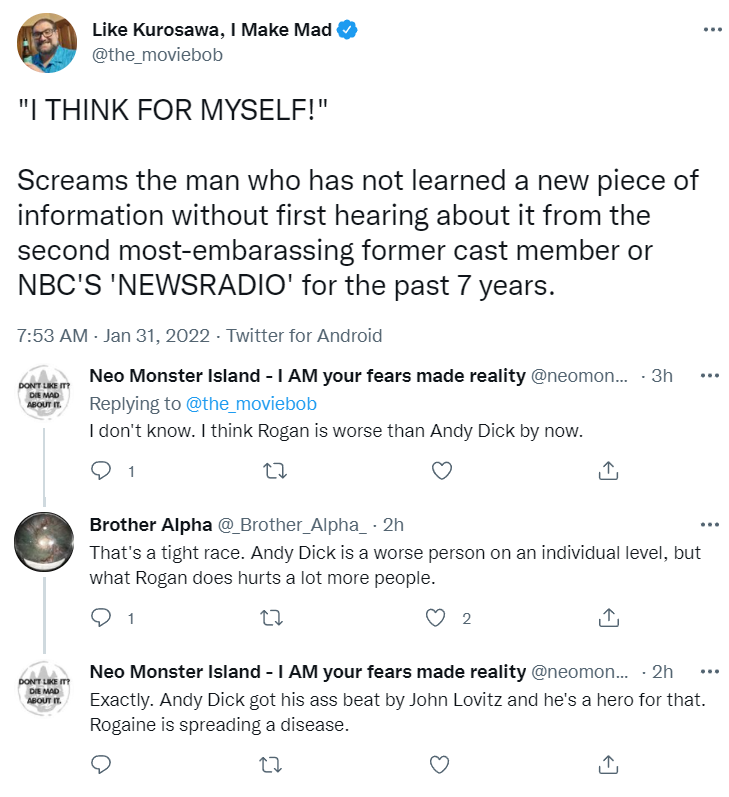Image resolution: width=729 pixels, height=797 pixels.
Task: Retweet the first Neo Monster Island reply
Action: coord(275,471)
